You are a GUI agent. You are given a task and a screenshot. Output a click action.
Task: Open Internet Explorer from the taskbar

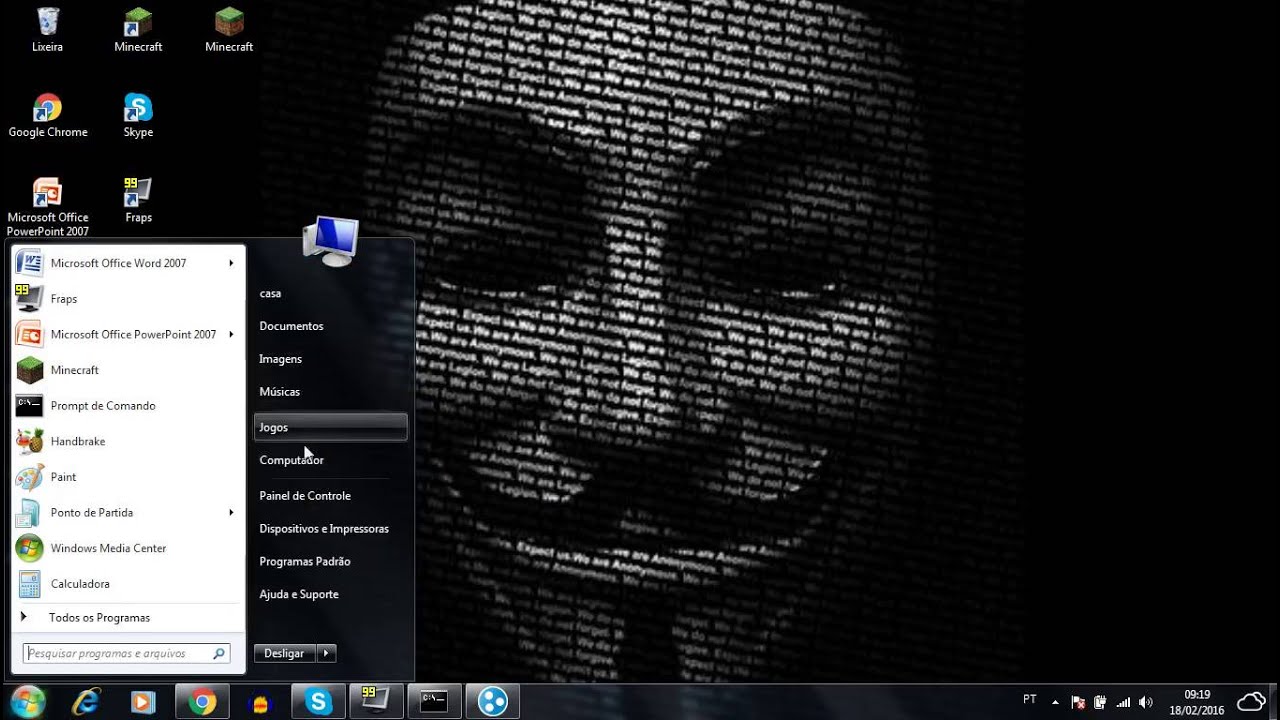click(x=86, y=702)
